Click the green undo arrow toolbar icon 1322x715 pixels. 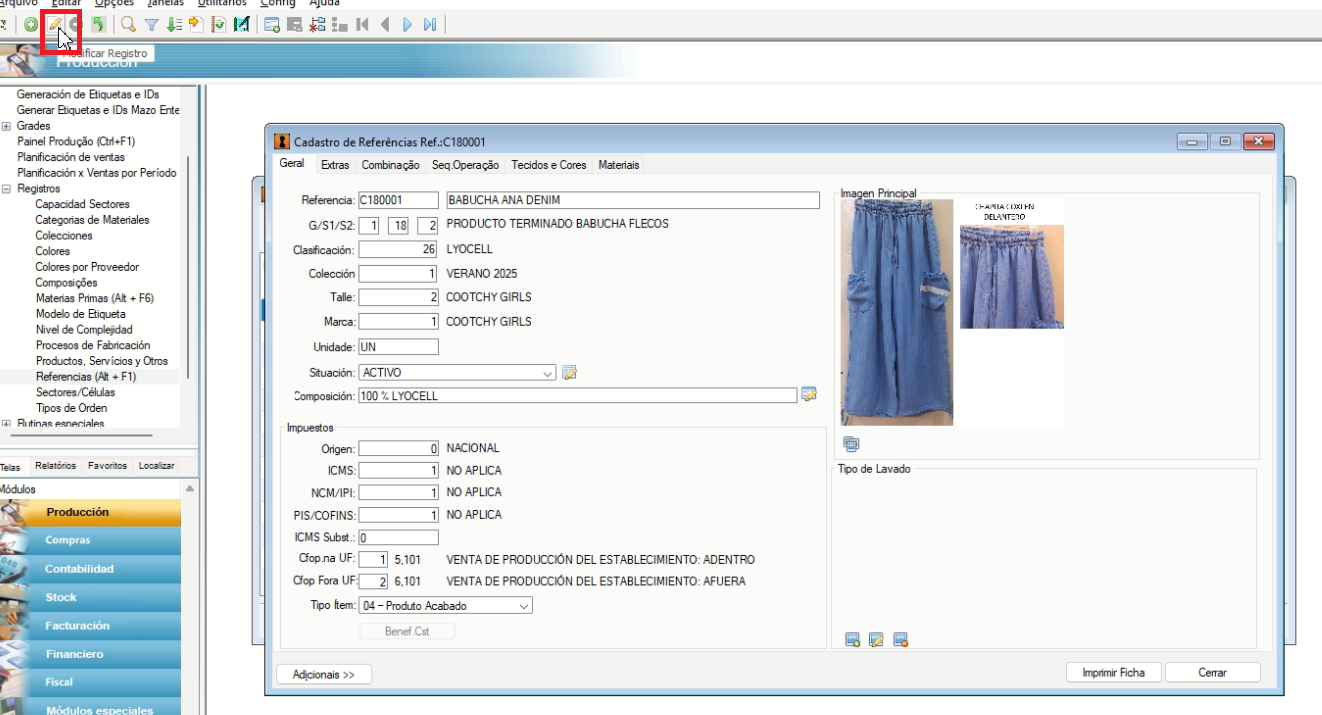(98, 25)
